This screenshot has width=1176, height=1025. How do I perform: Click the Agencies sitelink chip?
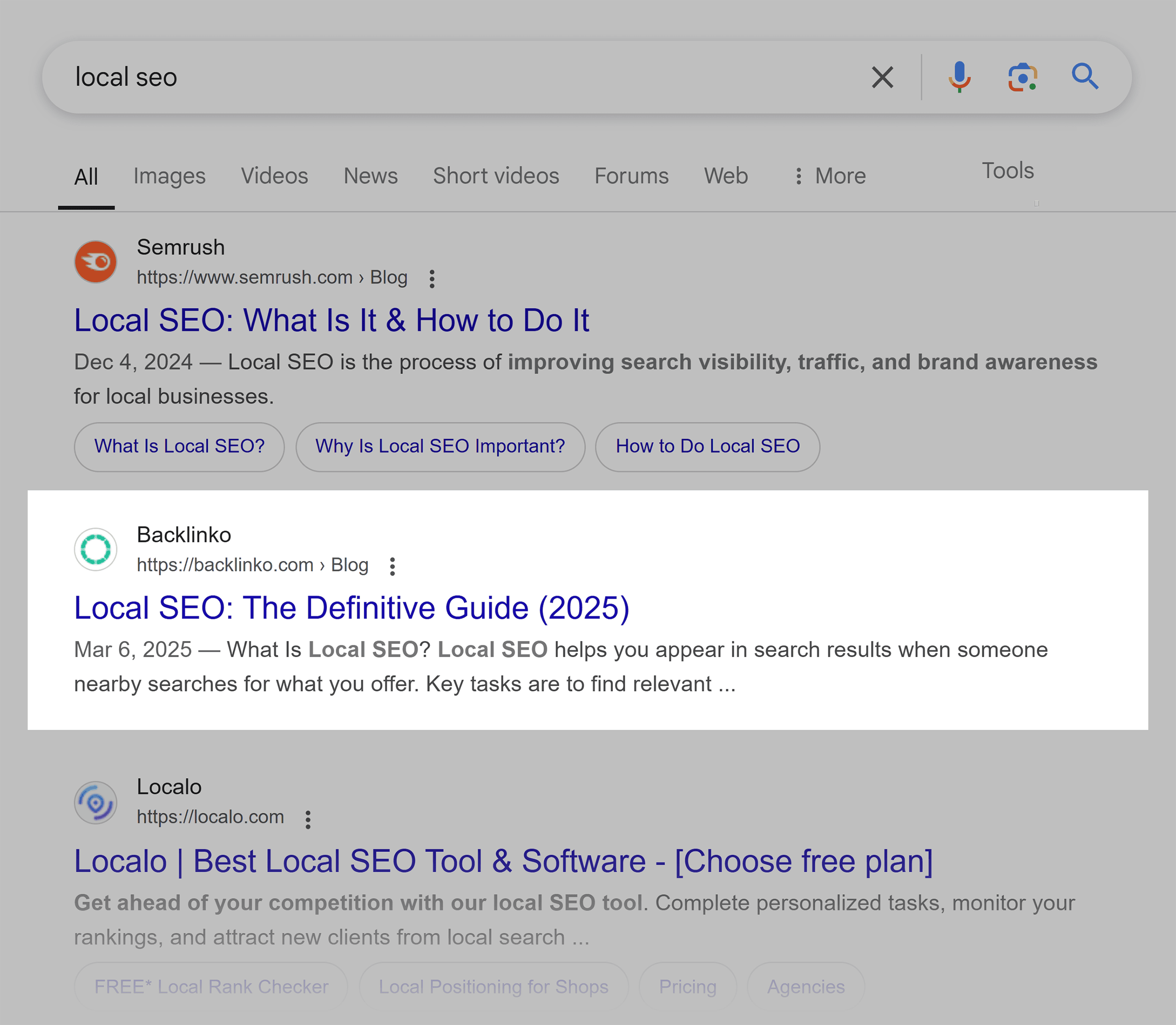pos(806,987)
